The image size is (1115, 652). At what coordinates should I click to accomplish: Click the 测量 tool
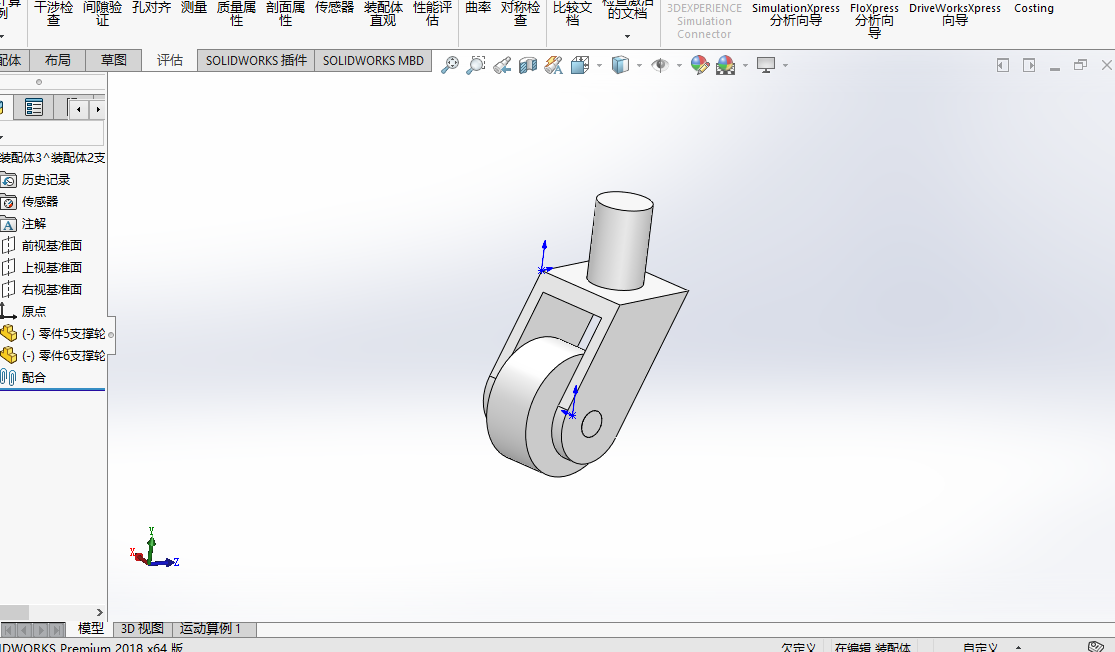(193, 8)
